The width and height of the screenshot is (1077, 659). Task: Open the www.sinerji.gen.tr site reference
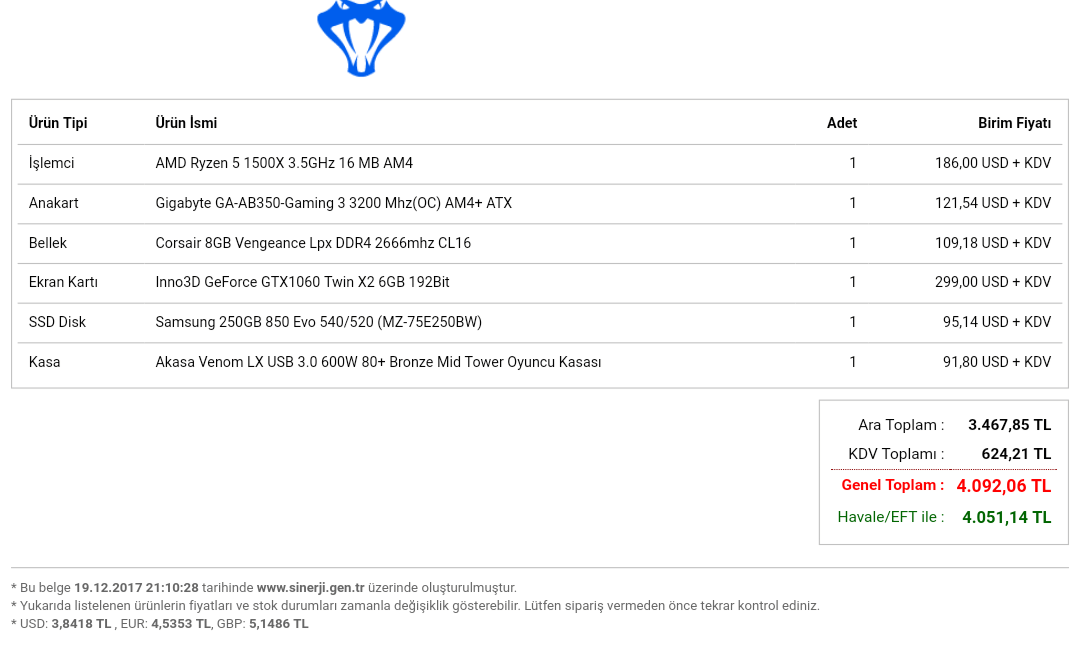pos(310,588)
